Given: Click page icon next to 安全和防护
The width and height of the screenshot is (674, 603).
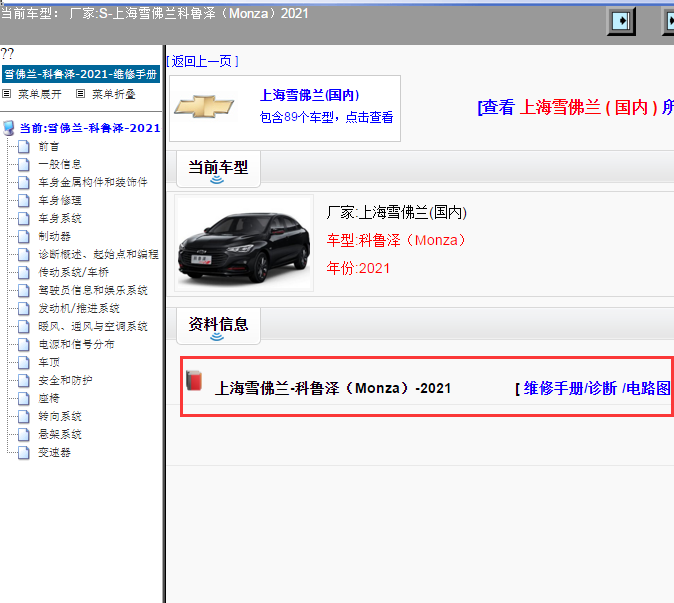Looking at the screenshot, I should pyautogui.click(x=24, y=381).
